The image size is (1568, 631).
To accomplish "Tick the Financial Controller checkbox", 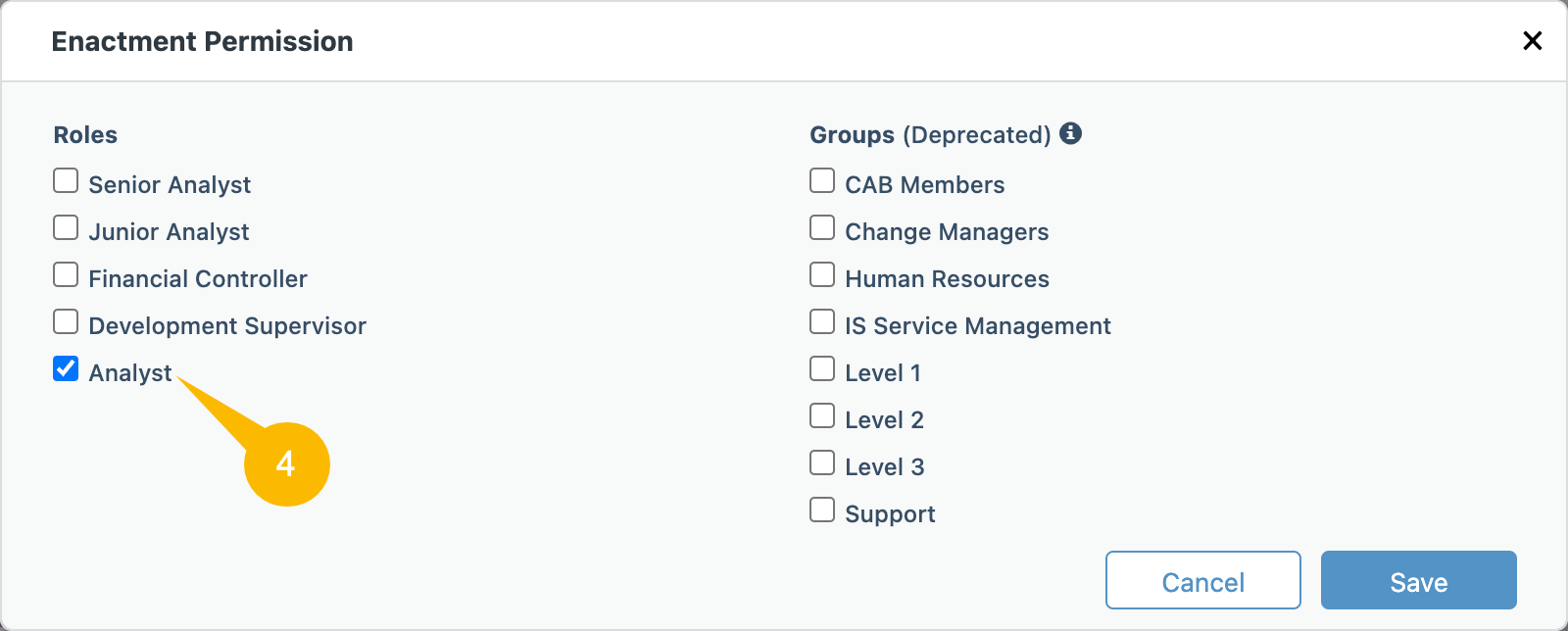I will coord(66,275).
